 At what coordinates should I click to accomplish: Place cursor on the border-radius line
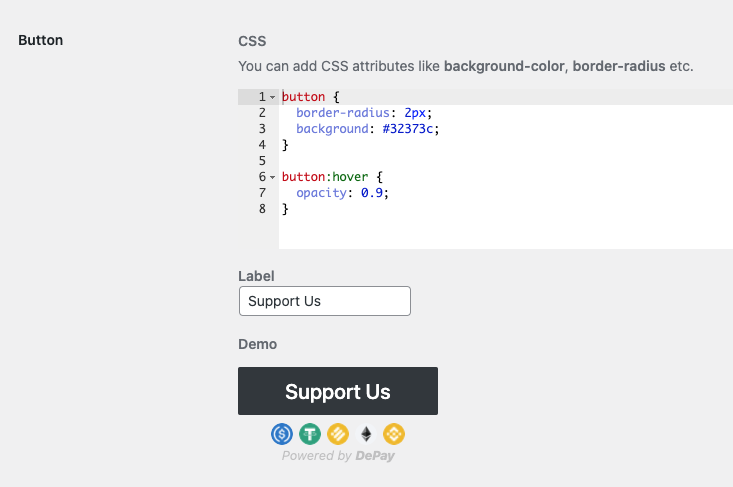click(x=506, y=113)
